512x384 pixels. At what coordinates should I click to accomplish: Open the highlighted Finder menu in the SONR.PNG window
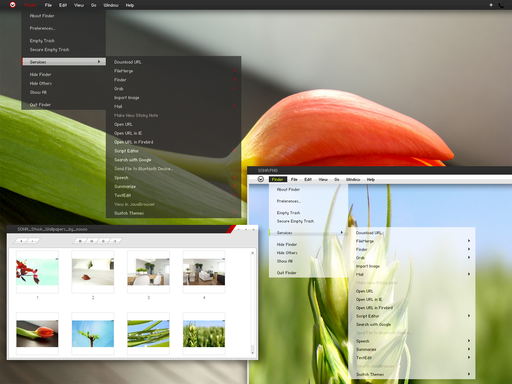pyautogui.click(x=278, y=179)
